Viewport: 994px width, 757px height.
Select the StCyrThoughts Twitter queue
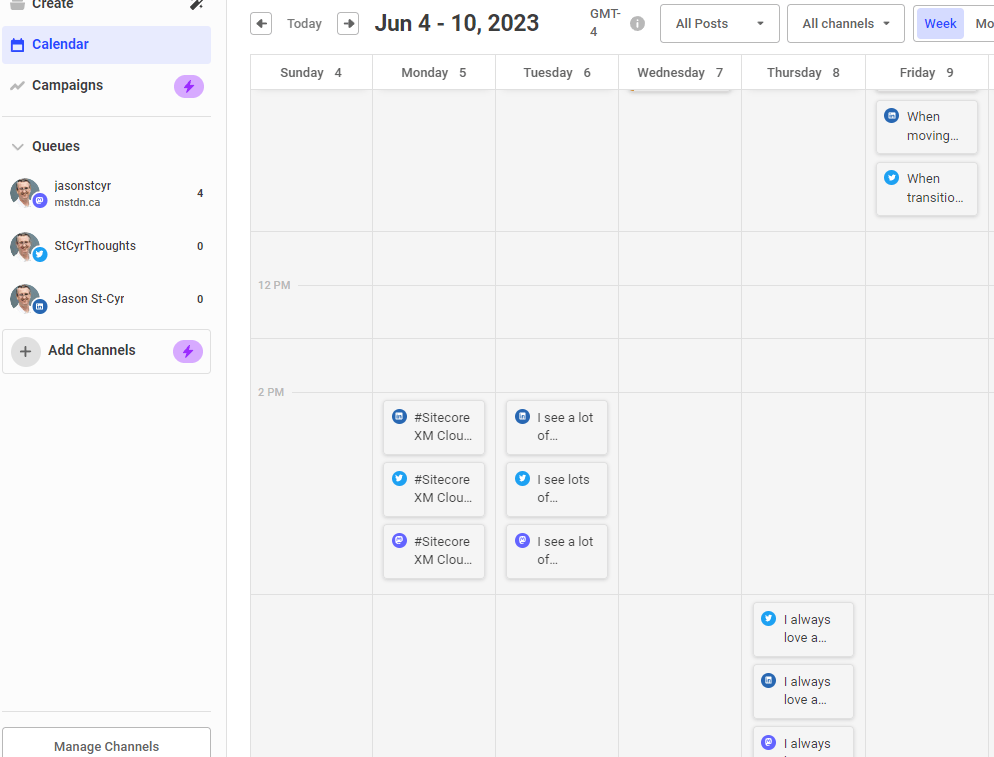[x=95, y=246]
